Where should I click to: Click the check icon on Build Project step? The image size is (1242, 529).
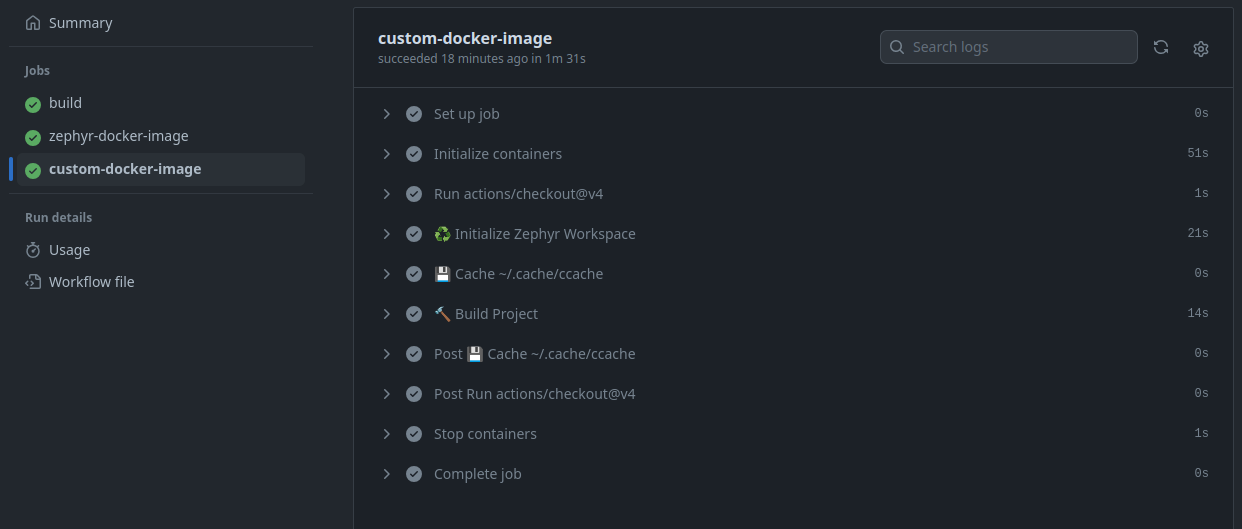414,314
